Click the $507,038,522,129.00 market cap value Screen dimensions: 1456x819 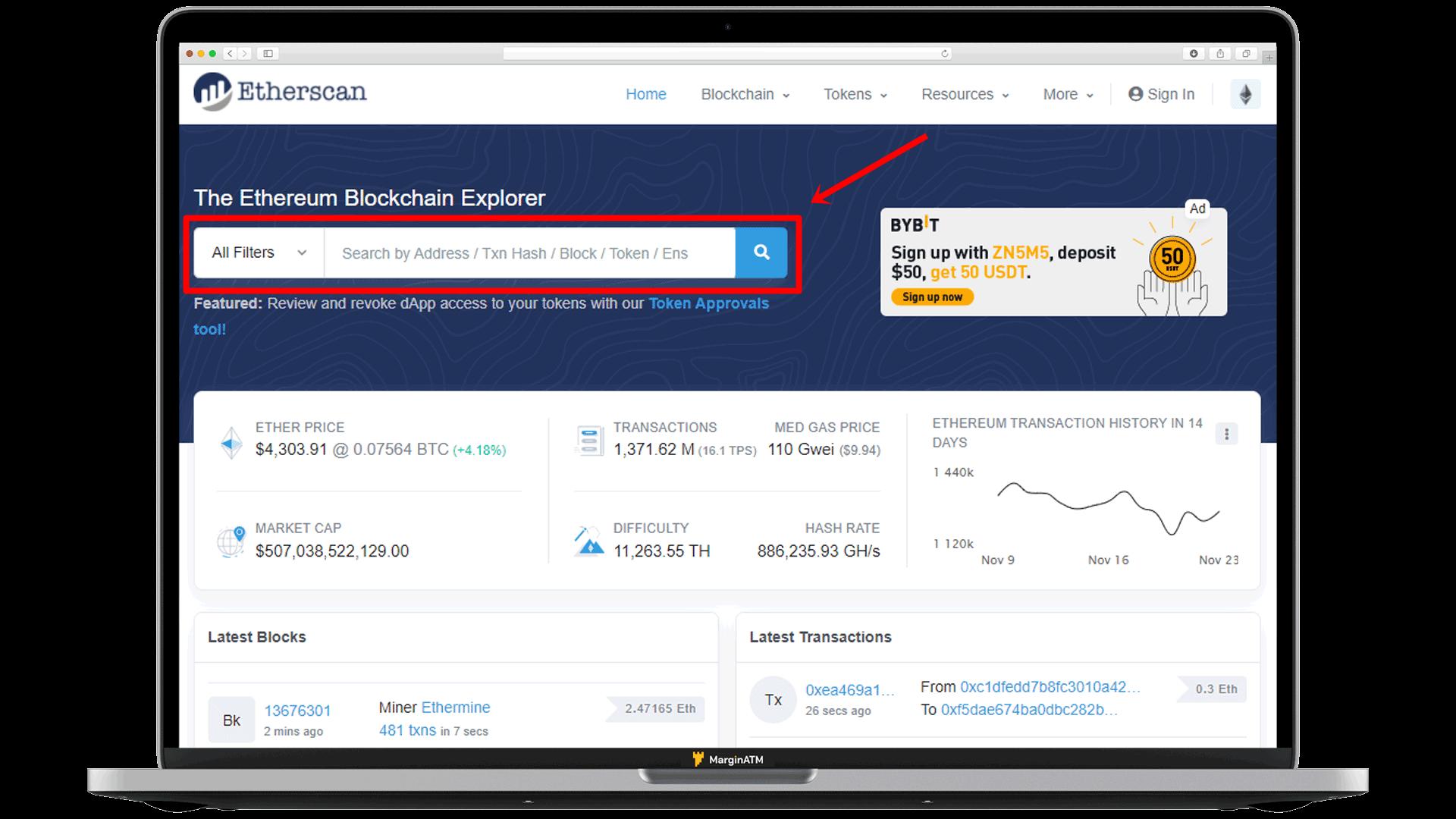coord(332,551)
